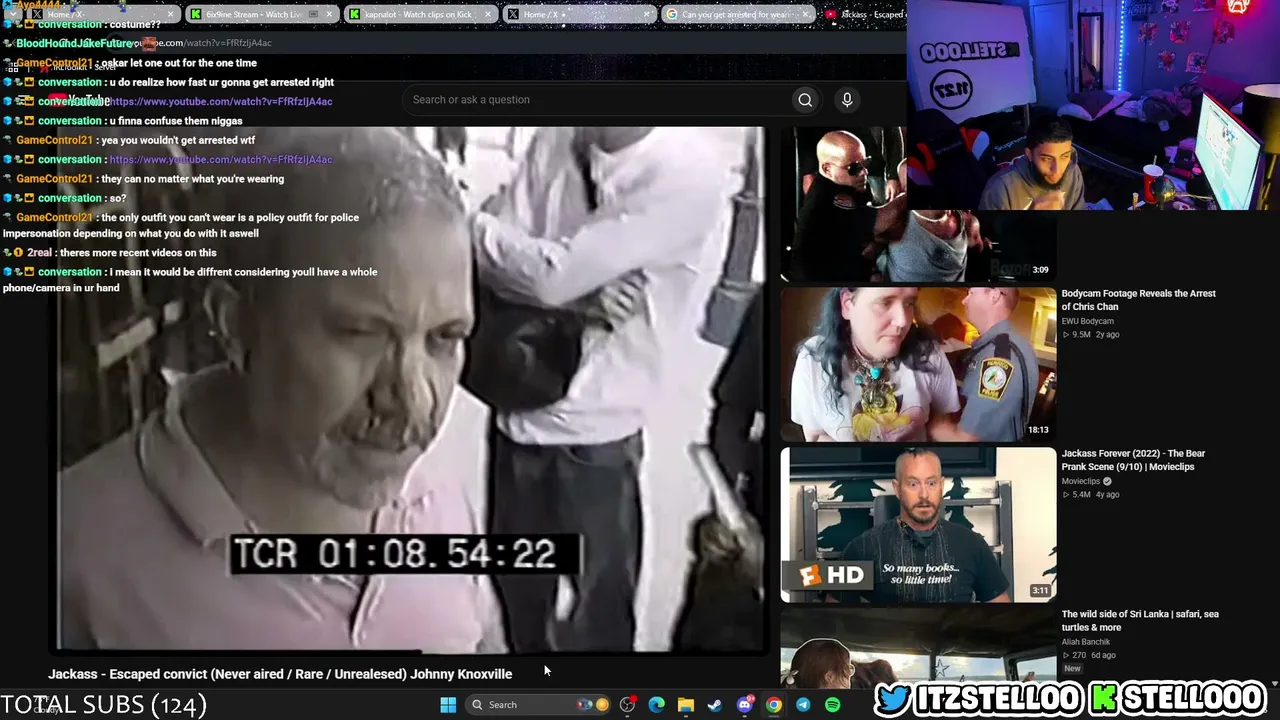The width and height of the screenshot is (1280, 720).
Task: Click the YouTube link in chat after 'u do realize'
Action: coord(221,102)
